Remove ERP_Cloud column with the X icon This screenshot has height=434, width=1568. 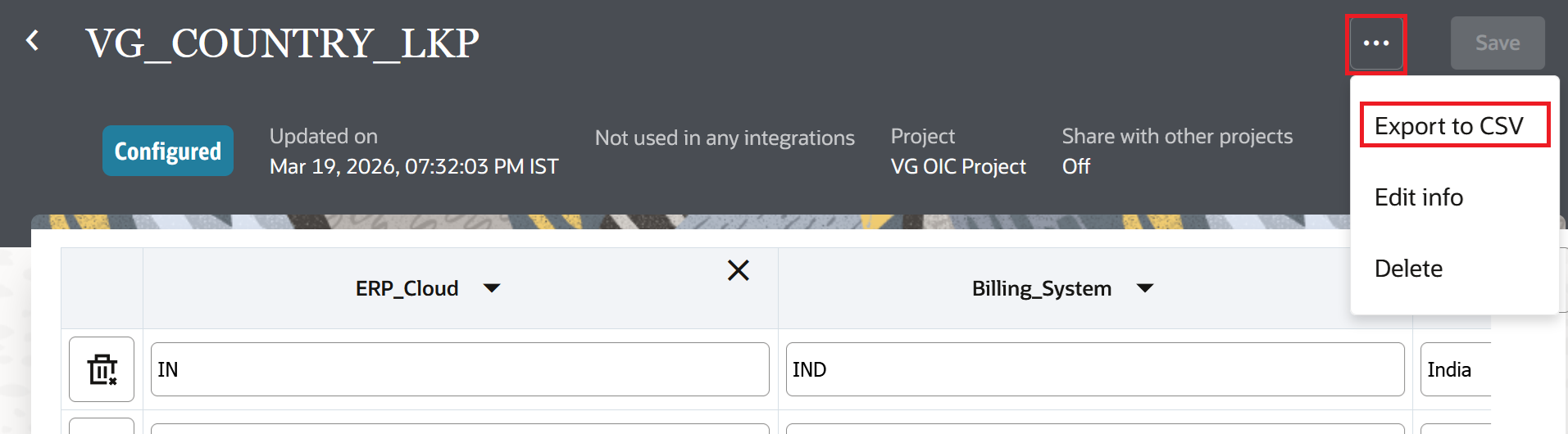pos(738,270)
